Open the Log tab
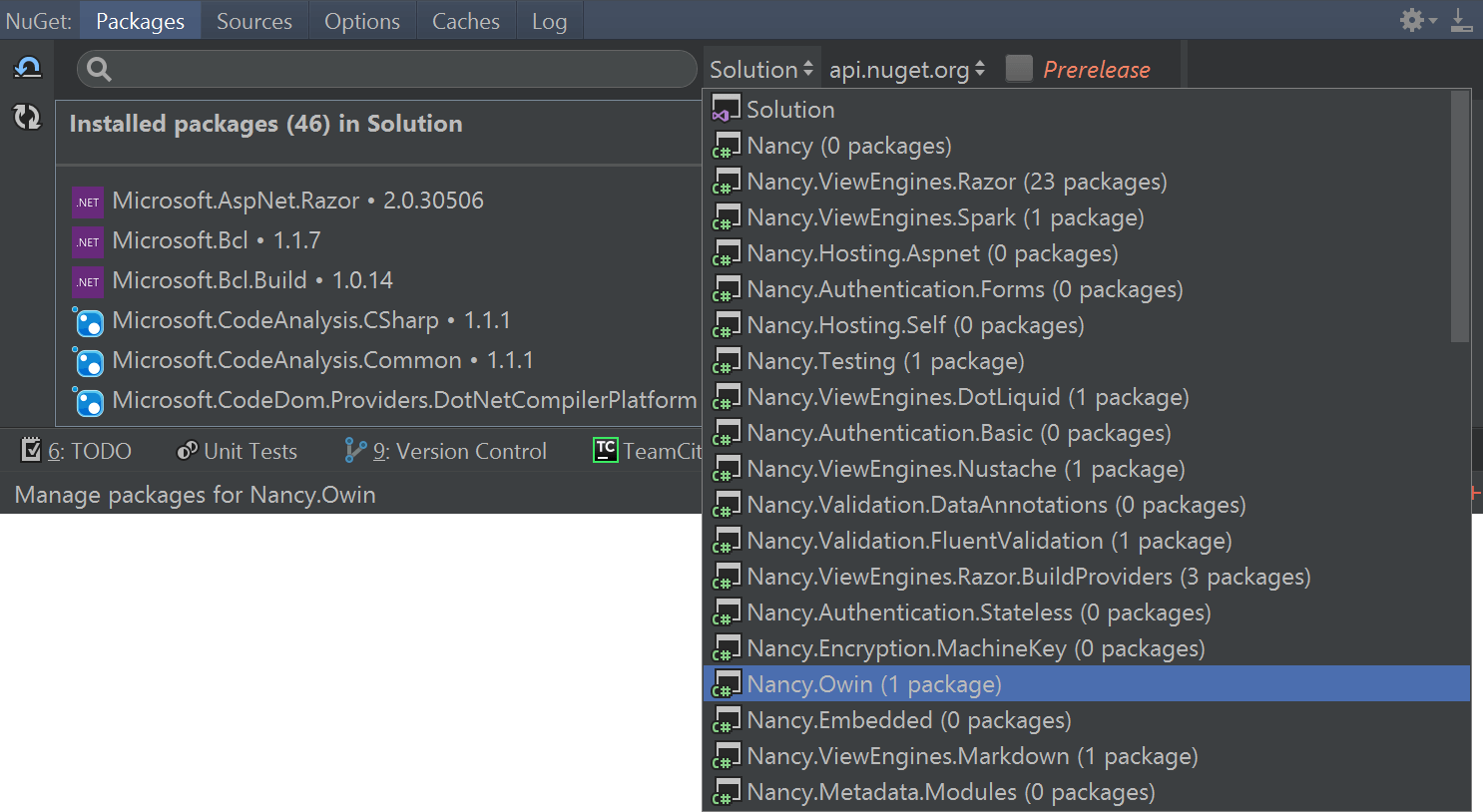 pos(549,21)
